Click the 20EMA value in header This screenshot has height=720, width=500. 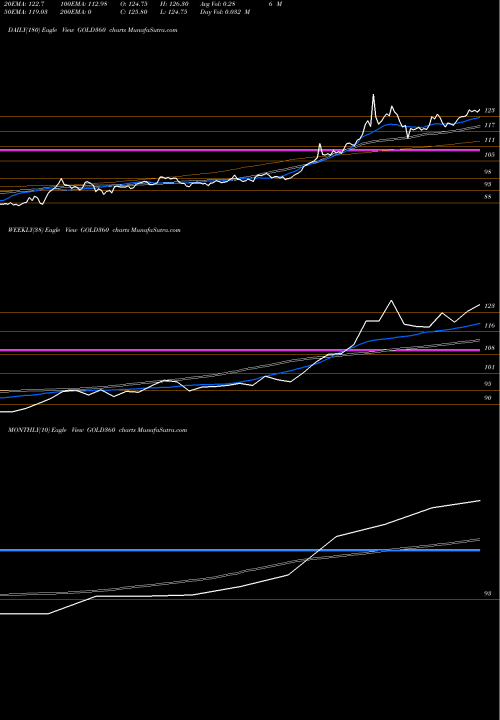23,4
